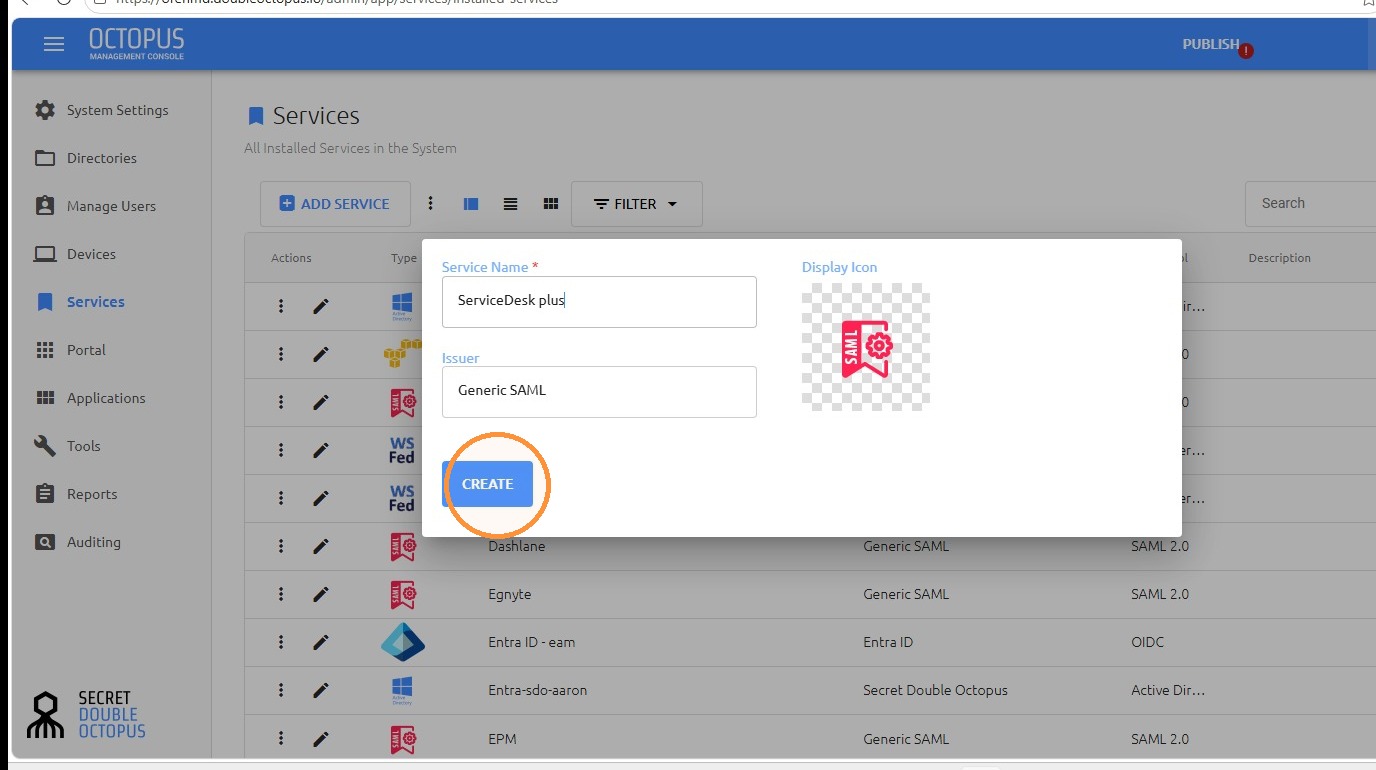The height and width of the screenshot is (770, 1376).
Task: Click the Octopus Management Console logo
Action: [136, 44]
